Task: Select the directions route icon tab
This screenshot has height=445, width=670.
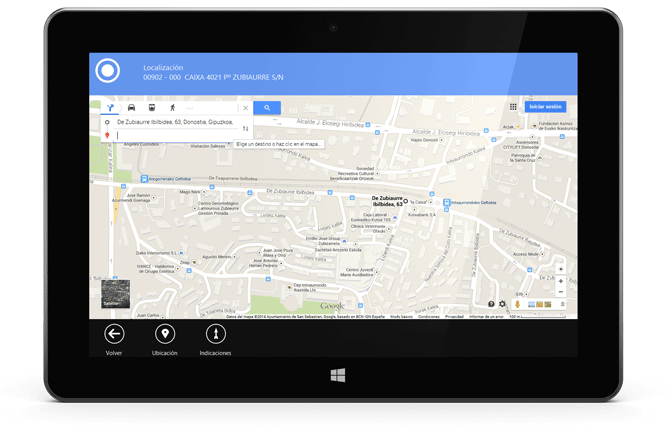Action: click(110, 108)
